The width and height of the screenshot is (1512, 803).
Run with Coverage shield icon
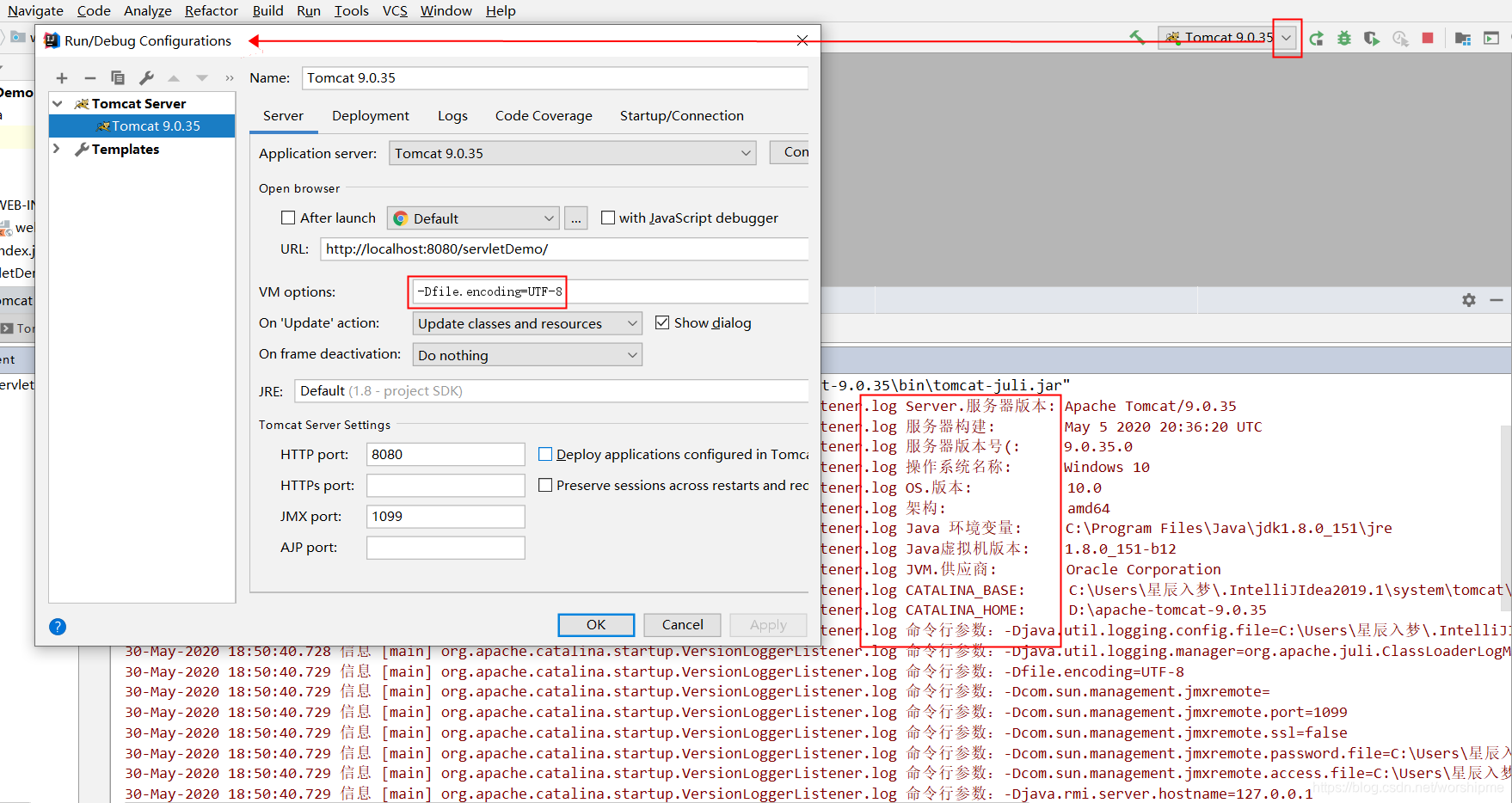(1372, 38)
